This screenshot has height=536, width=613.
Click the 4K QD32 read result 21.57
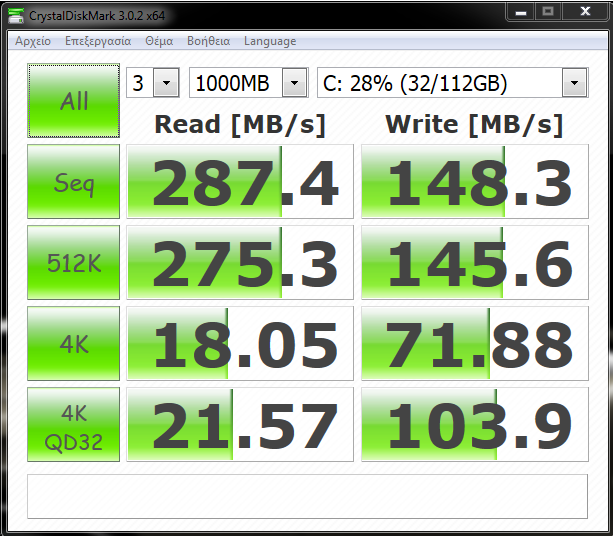point(240,425)
